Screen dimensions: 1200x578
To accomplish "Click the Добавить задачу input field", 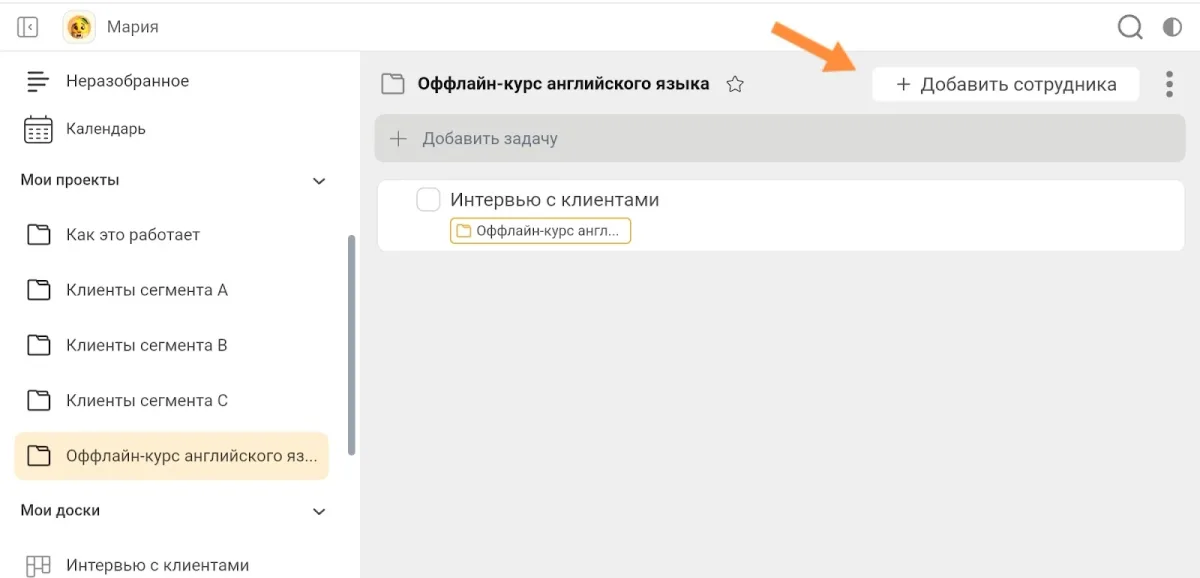I will tap(779, 139).
